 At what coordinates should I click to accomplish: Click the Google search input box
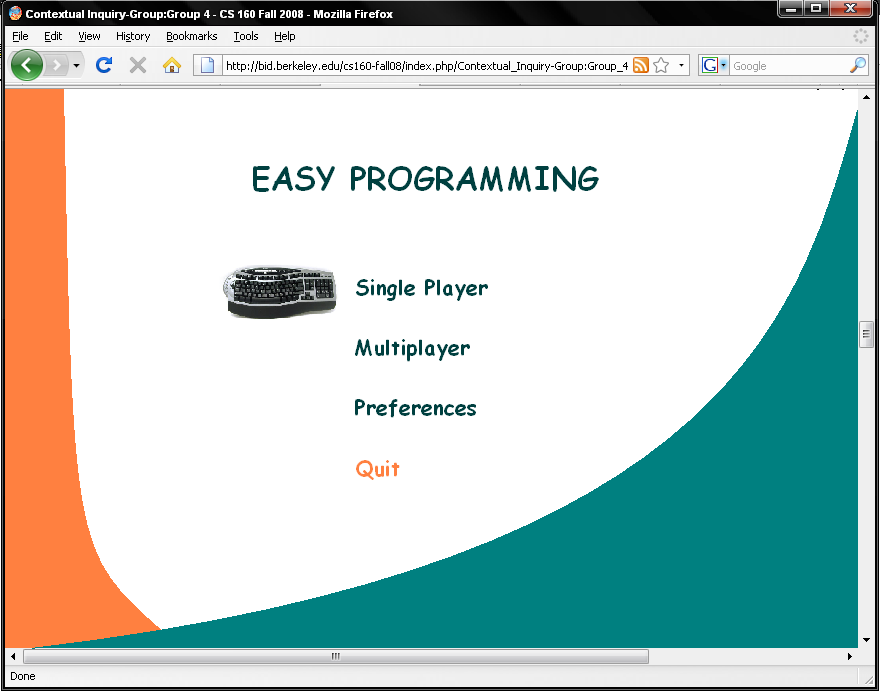point(789,66)
